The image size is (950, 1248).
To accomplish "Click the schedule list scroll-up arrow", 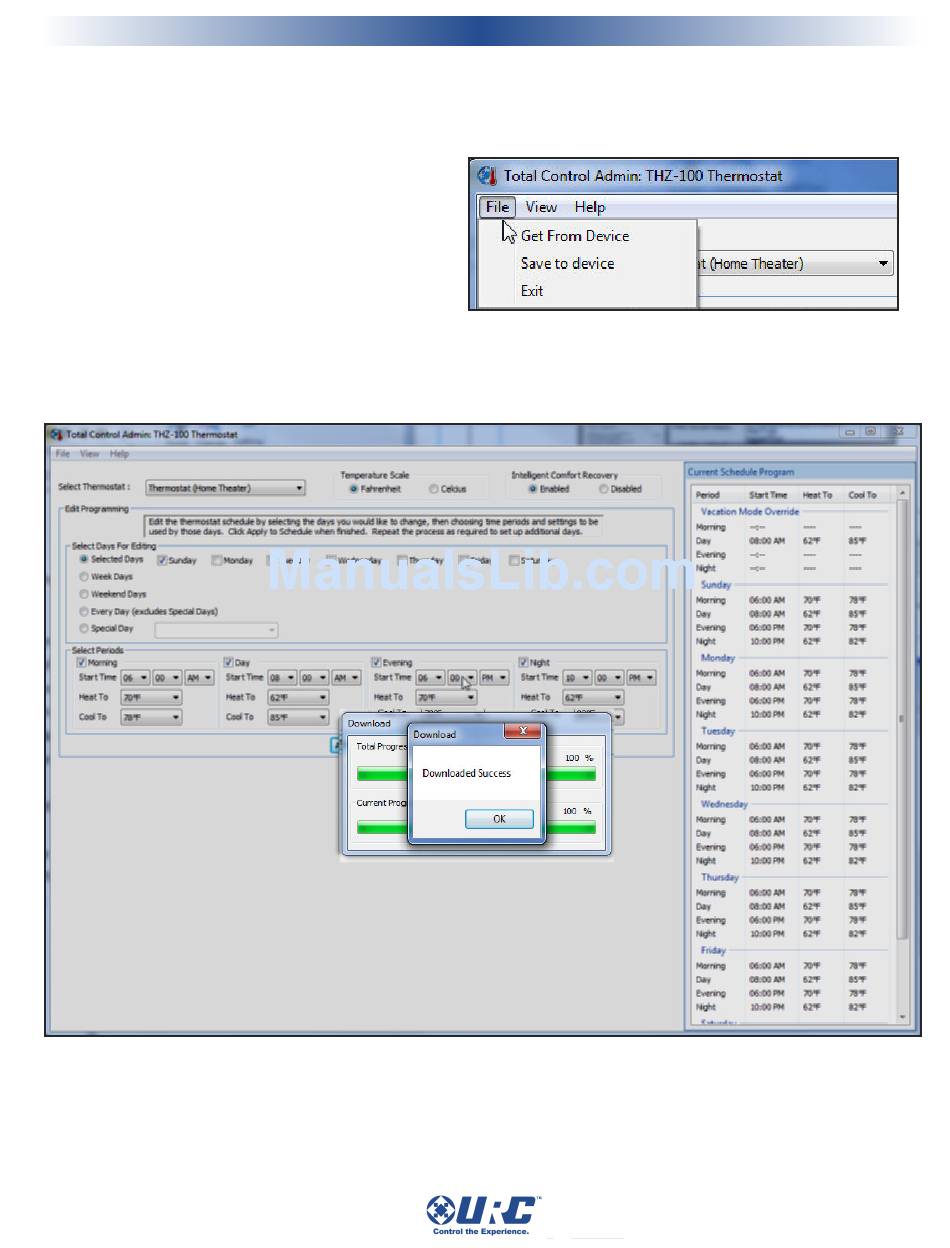I will (903, 494).
